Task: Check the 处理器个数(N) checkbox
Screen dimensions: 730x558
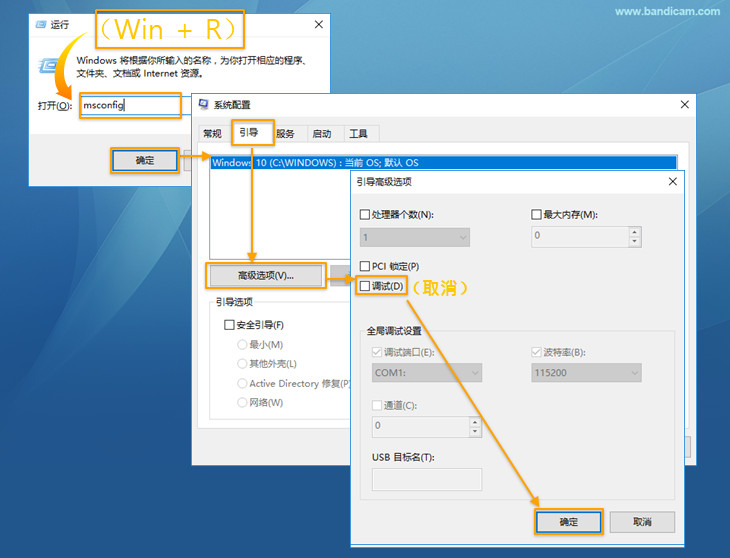Action: [x=365, y=215]
